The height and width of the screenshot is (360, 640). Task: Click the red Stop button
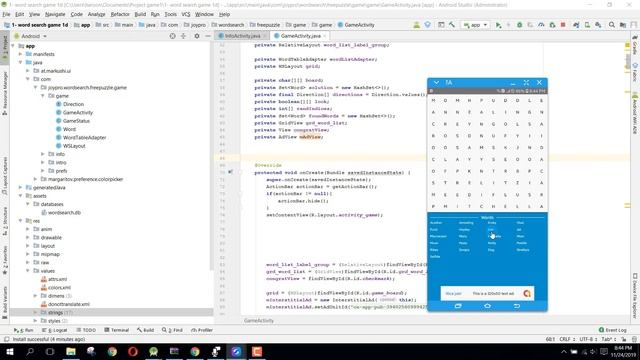563,25
